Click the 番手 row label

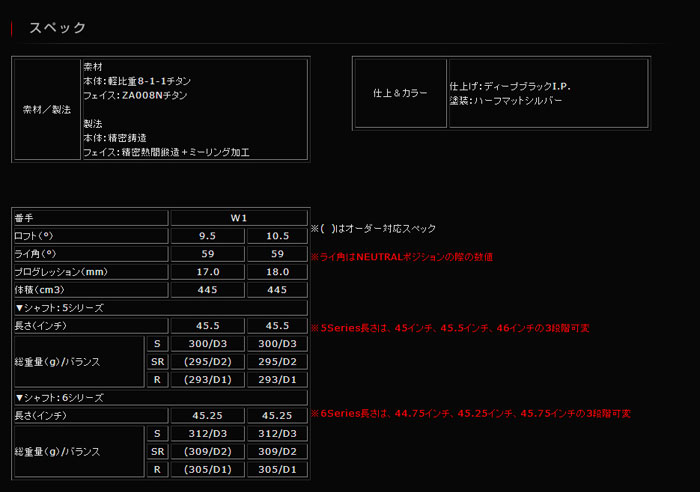point(26,217)
